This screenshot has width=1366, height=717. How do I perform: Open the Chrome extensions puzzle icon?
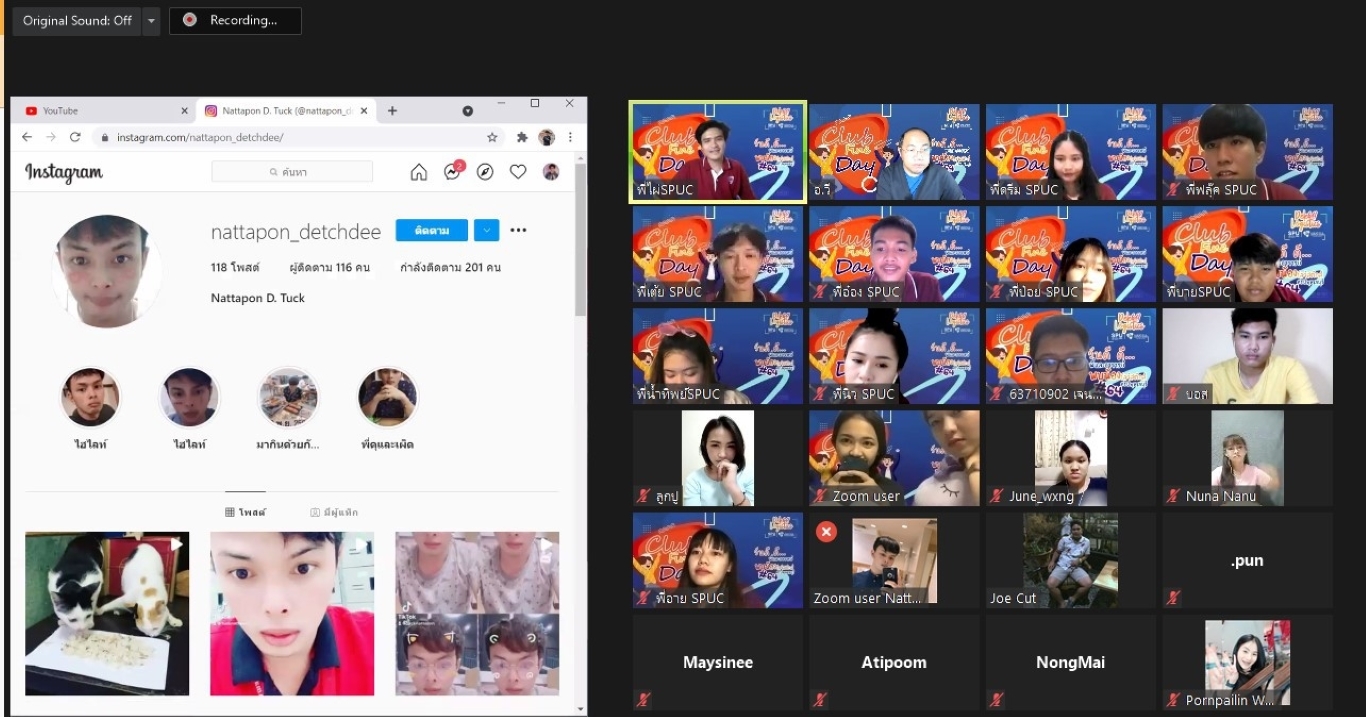click(522, 137)
